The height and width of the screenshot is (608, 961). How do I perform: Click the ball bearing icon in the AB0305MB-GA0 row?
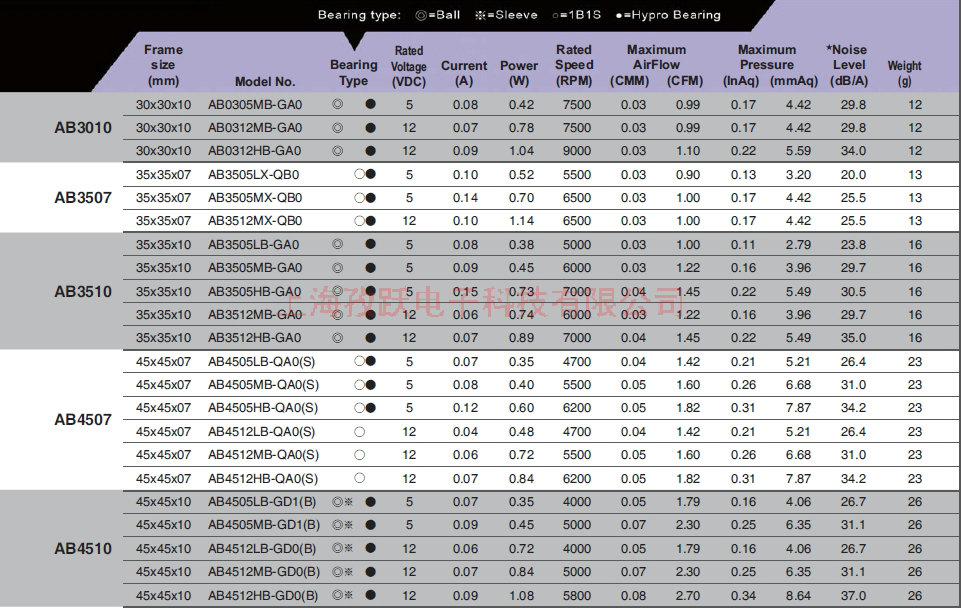tap(337, 105)
